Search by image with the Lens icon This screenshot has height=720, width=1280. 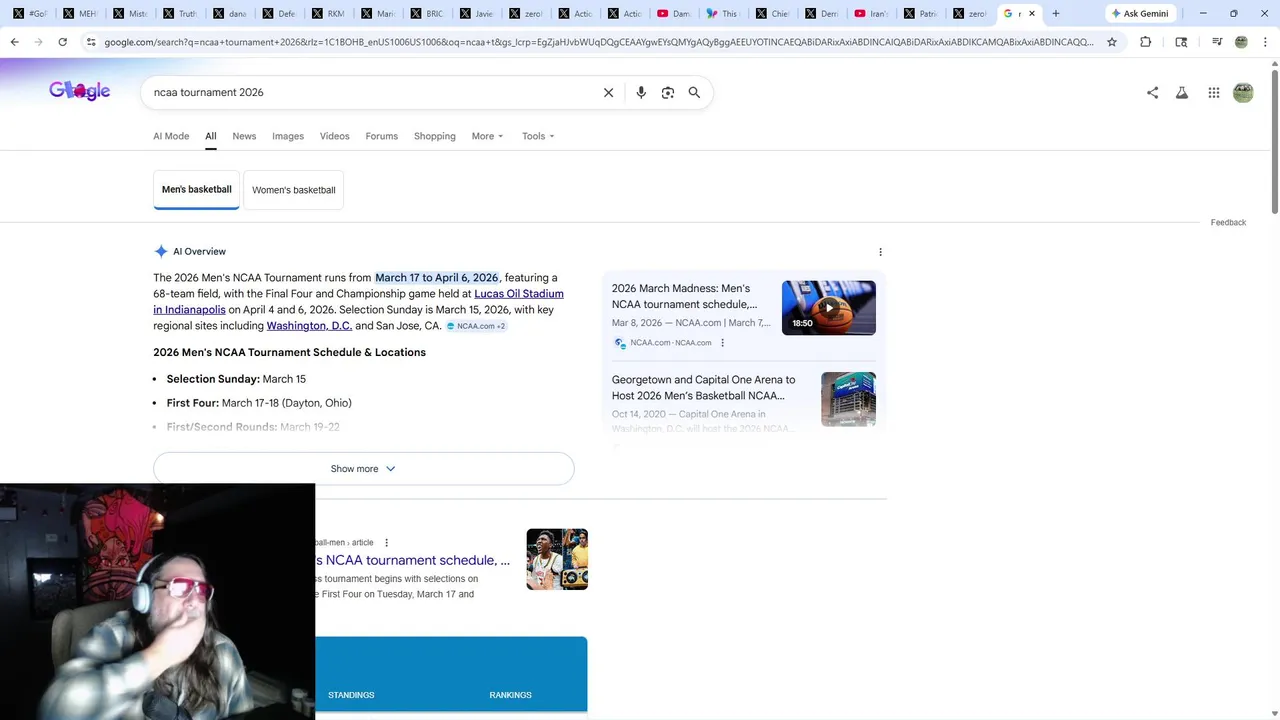pyautogui.click(x=668, y=92)
